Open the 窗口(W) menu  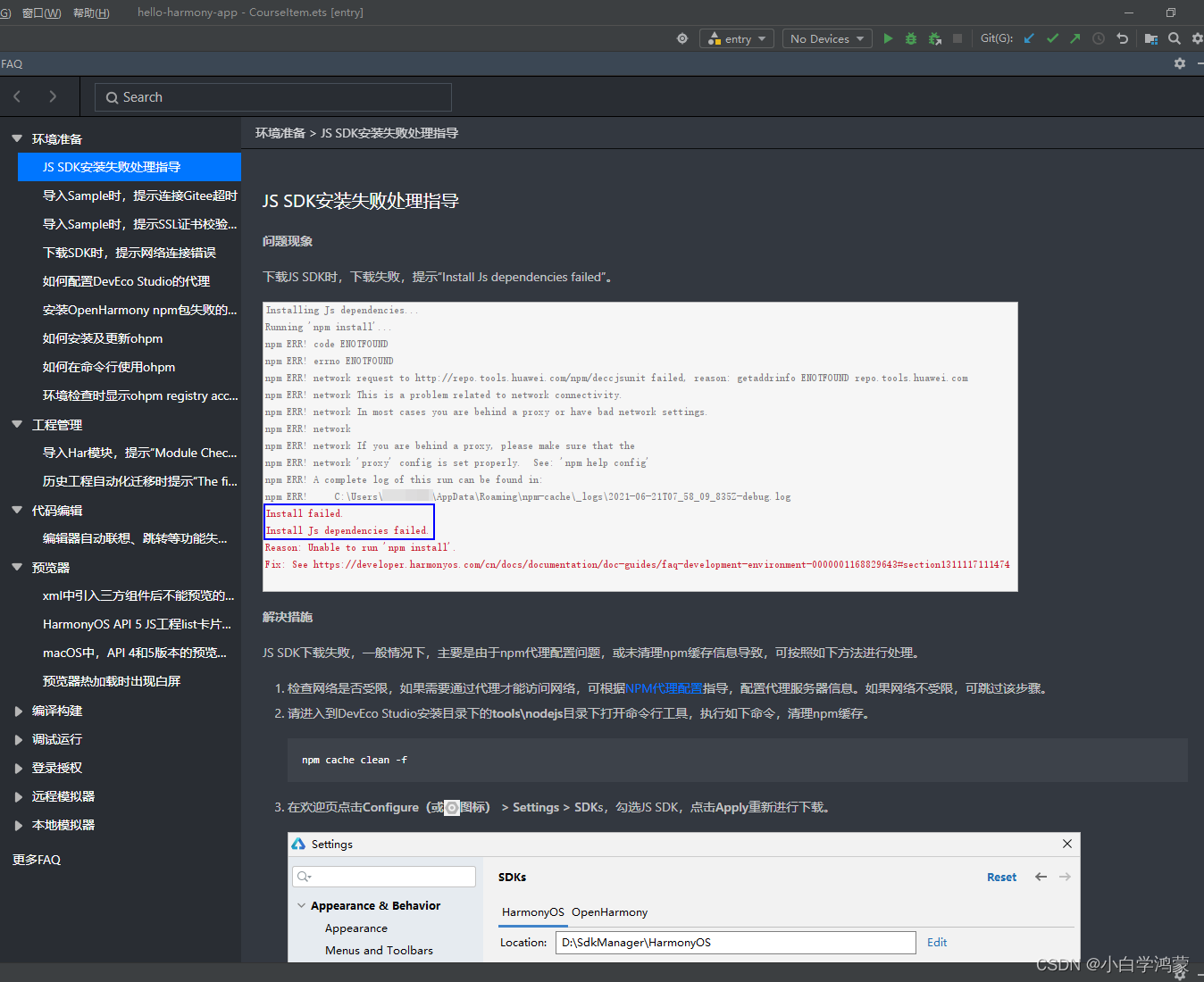41,12
